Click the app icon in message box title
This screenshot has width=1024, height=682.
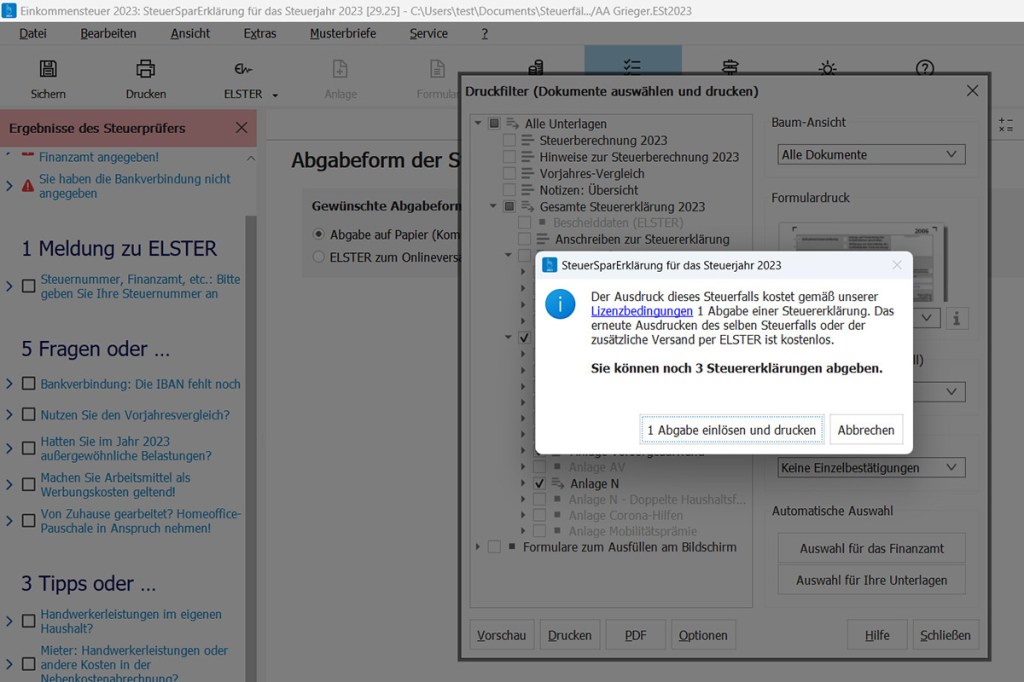click(x=550, y=265)
